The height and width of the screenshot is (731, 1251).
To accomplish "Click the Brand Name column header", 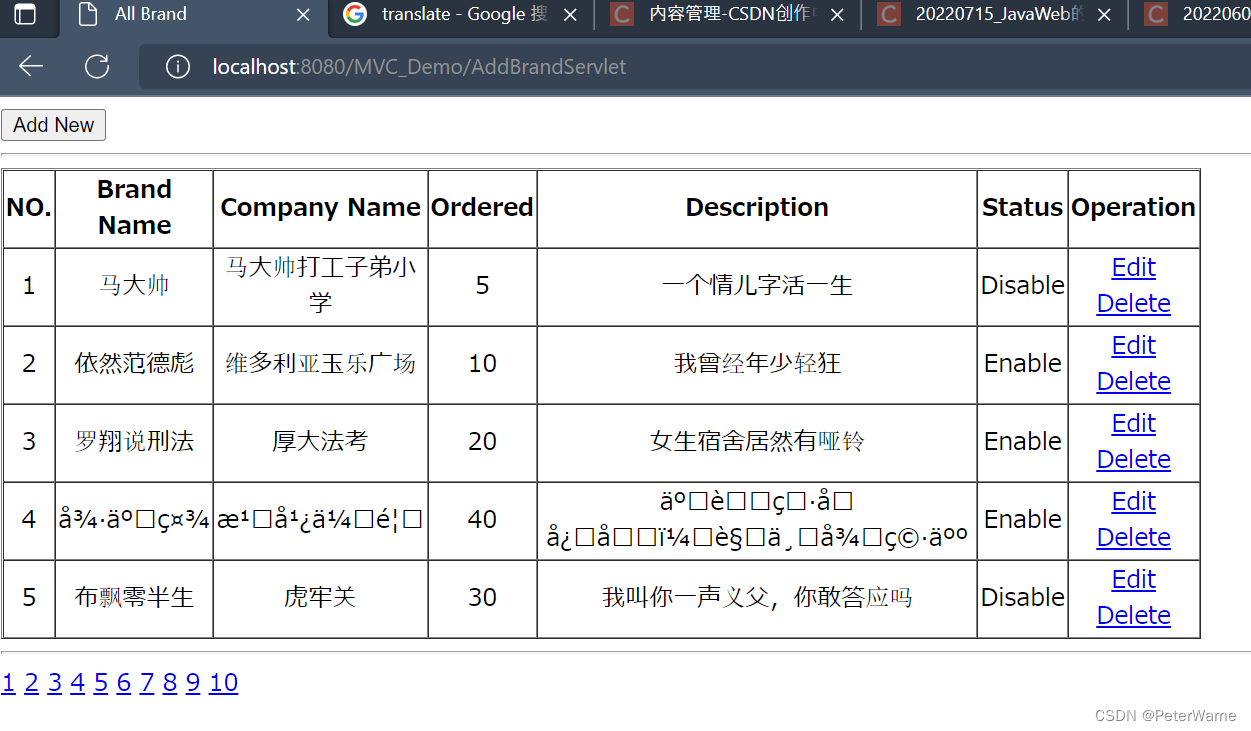I will click(x=134, y=208).
